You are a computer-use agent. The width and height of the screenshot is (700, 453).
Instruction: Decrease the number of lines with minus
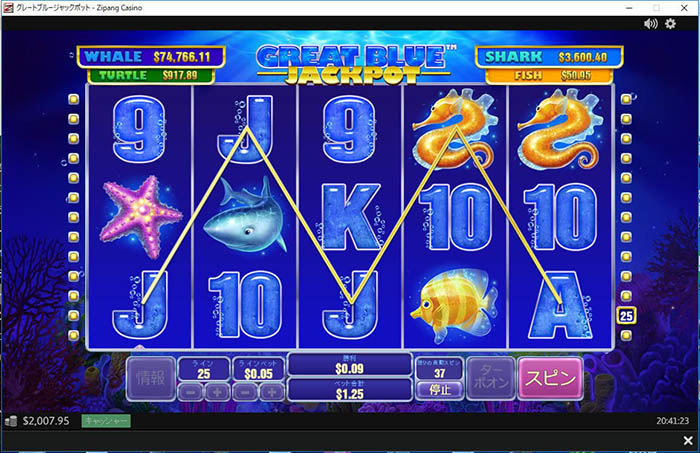coord(191,392)
